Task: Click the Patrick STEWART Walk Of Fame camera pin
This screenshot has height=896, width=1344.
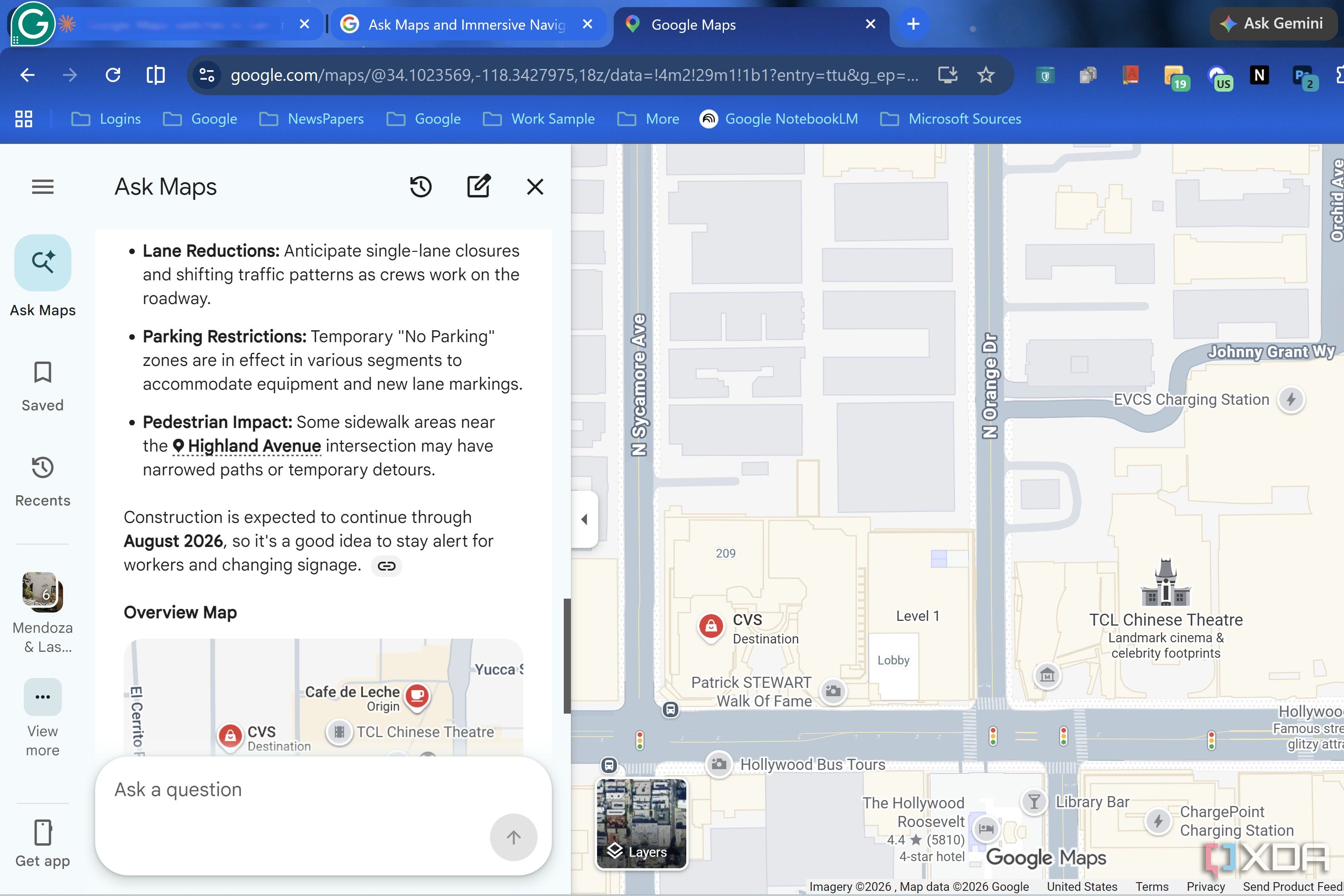Action: point(833,691)
